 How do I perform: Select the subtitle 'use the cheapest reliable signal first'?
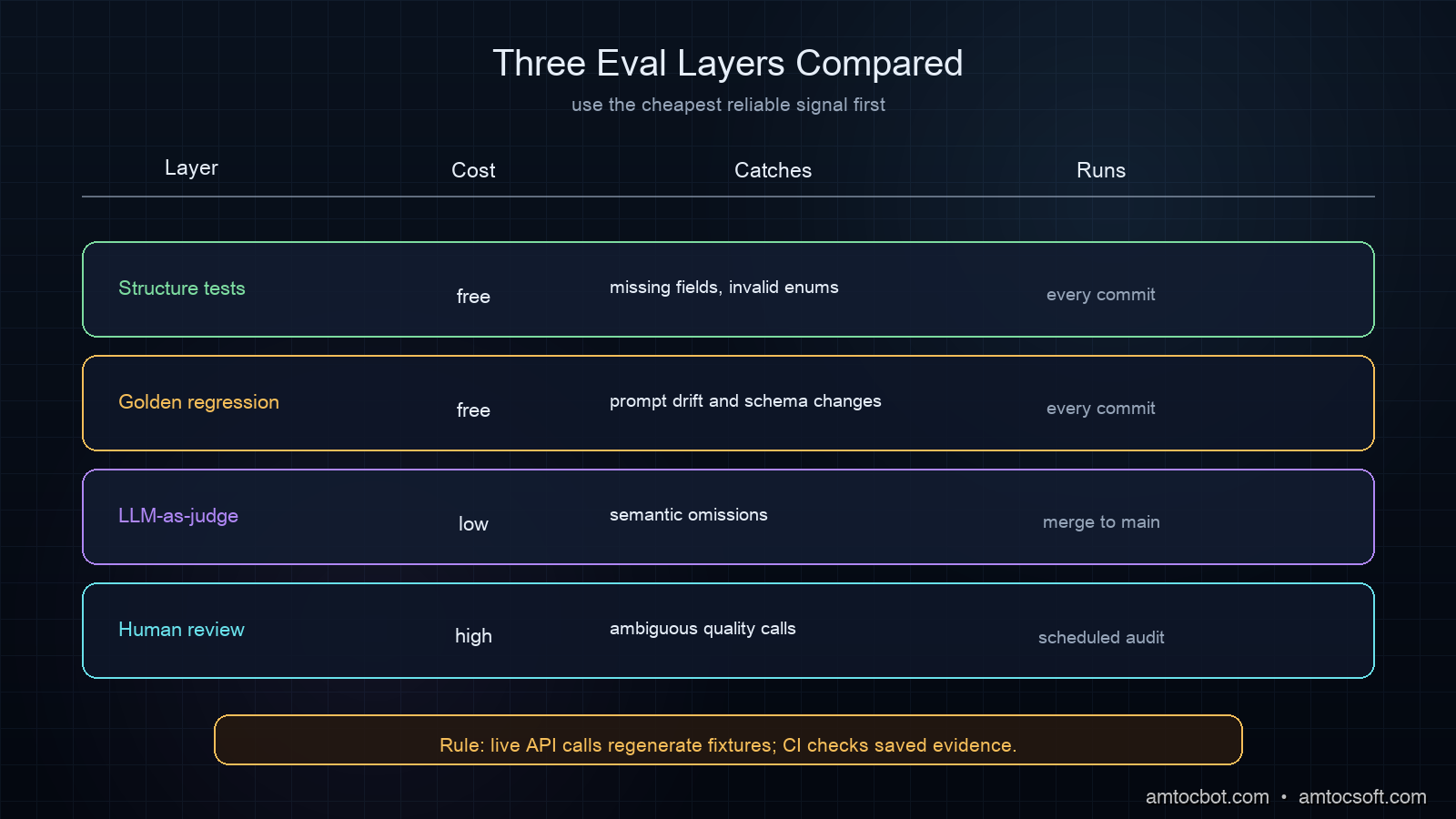click(728, 105)
